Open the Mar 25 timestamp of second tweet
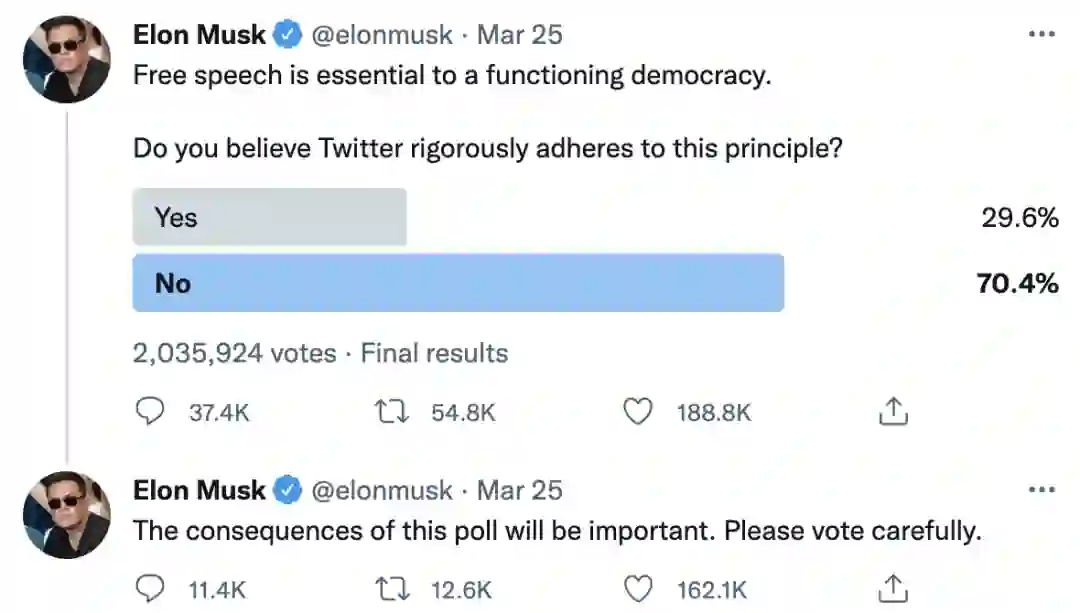 tap(519, 490)
